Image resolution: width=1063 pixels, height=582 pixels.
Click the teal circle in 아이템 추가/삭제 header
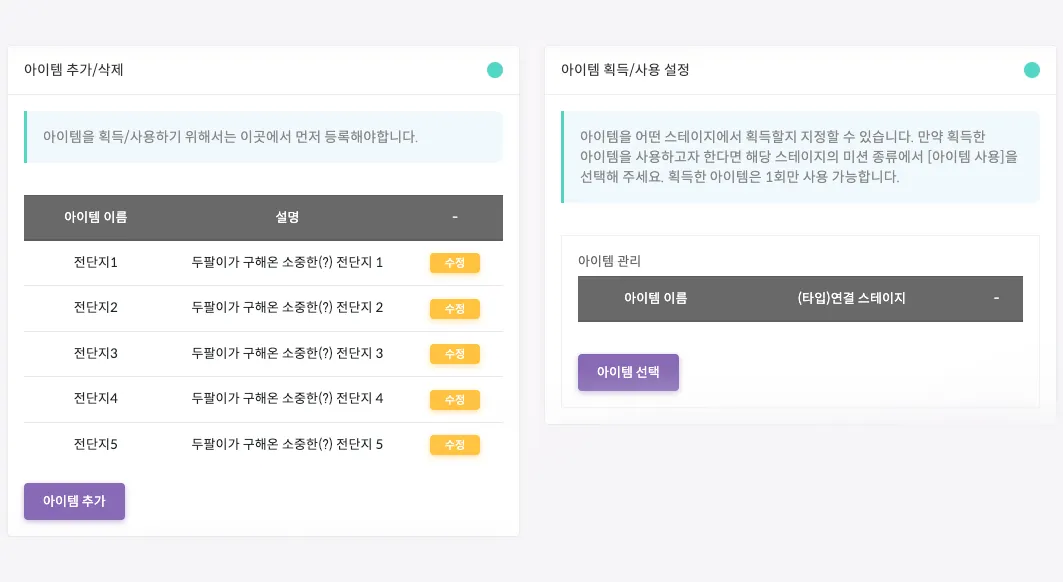tap(495, 70)
